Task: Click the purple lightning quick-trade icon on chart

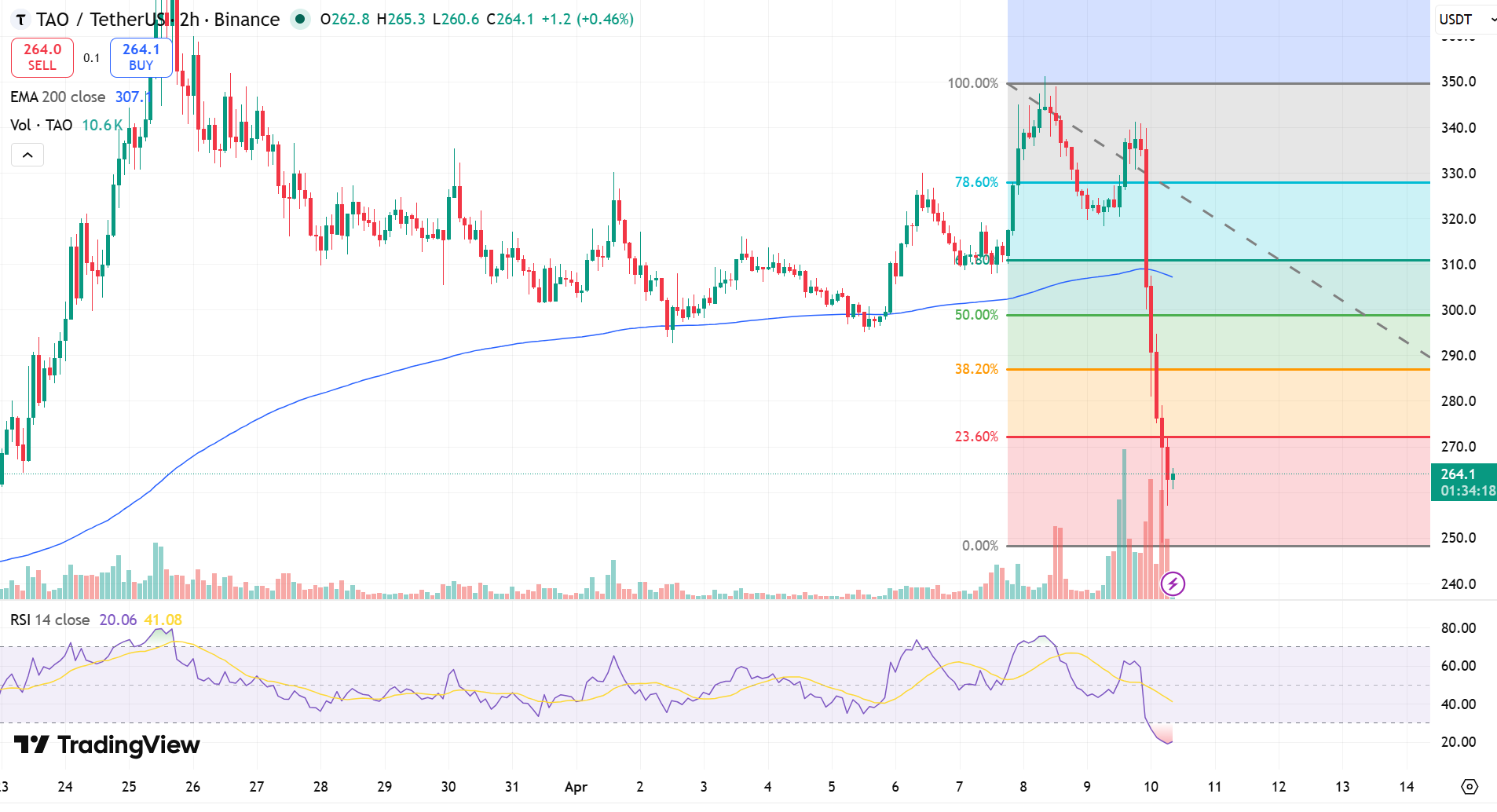Action: [x=1173, y=583]
